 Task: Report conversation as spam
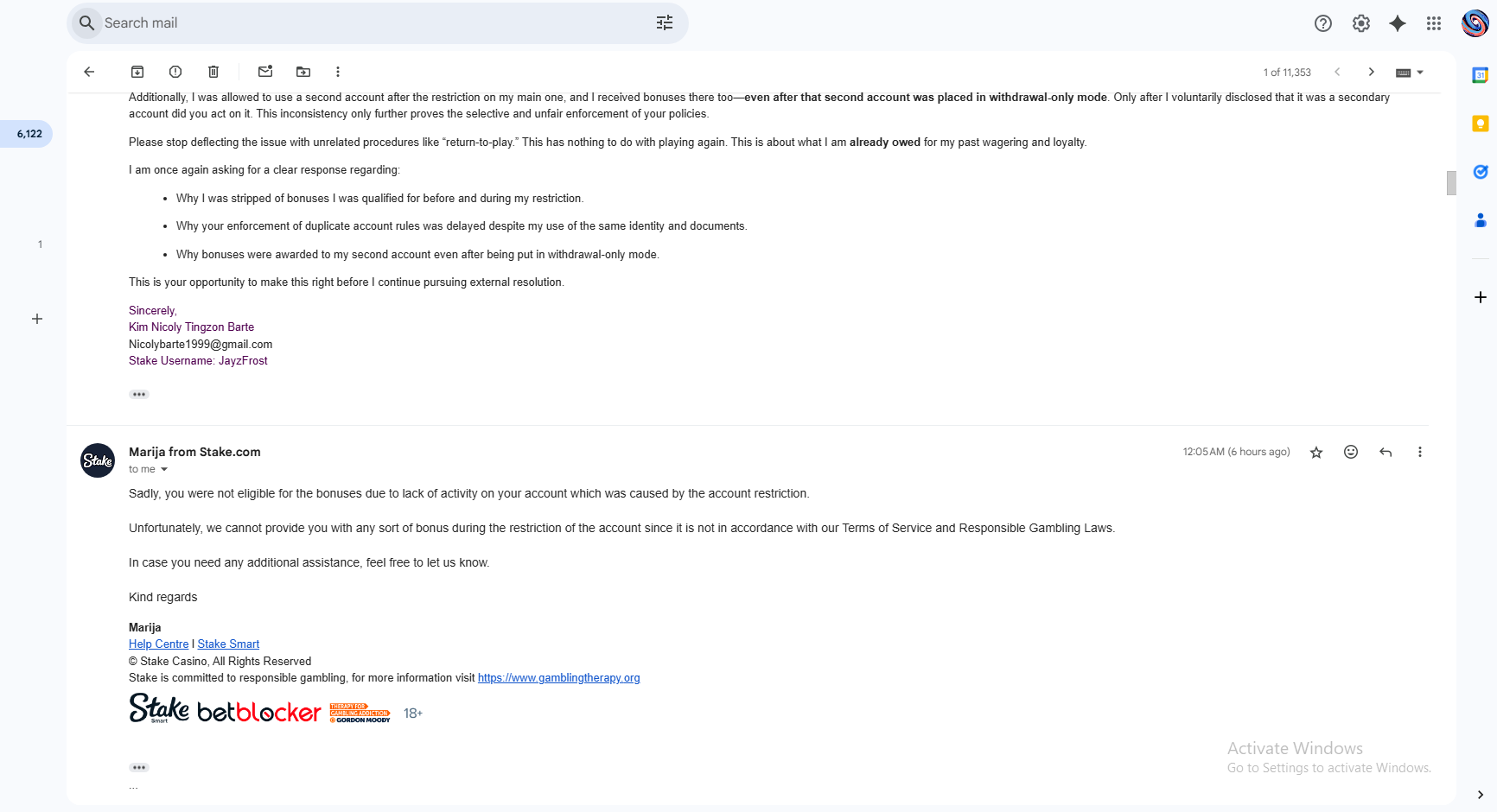click(x=175, y=72)
